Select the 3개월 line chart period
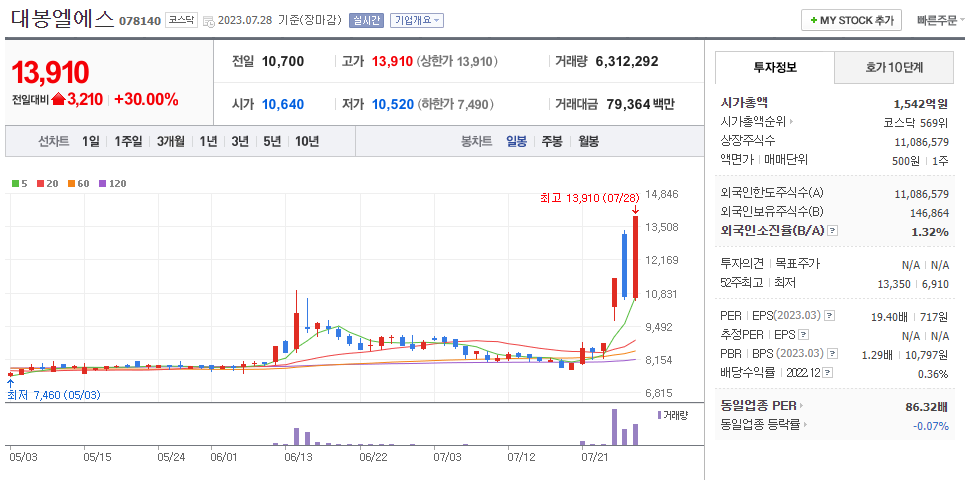The height and width of the screenshot is (480, 971). point(171,141)
